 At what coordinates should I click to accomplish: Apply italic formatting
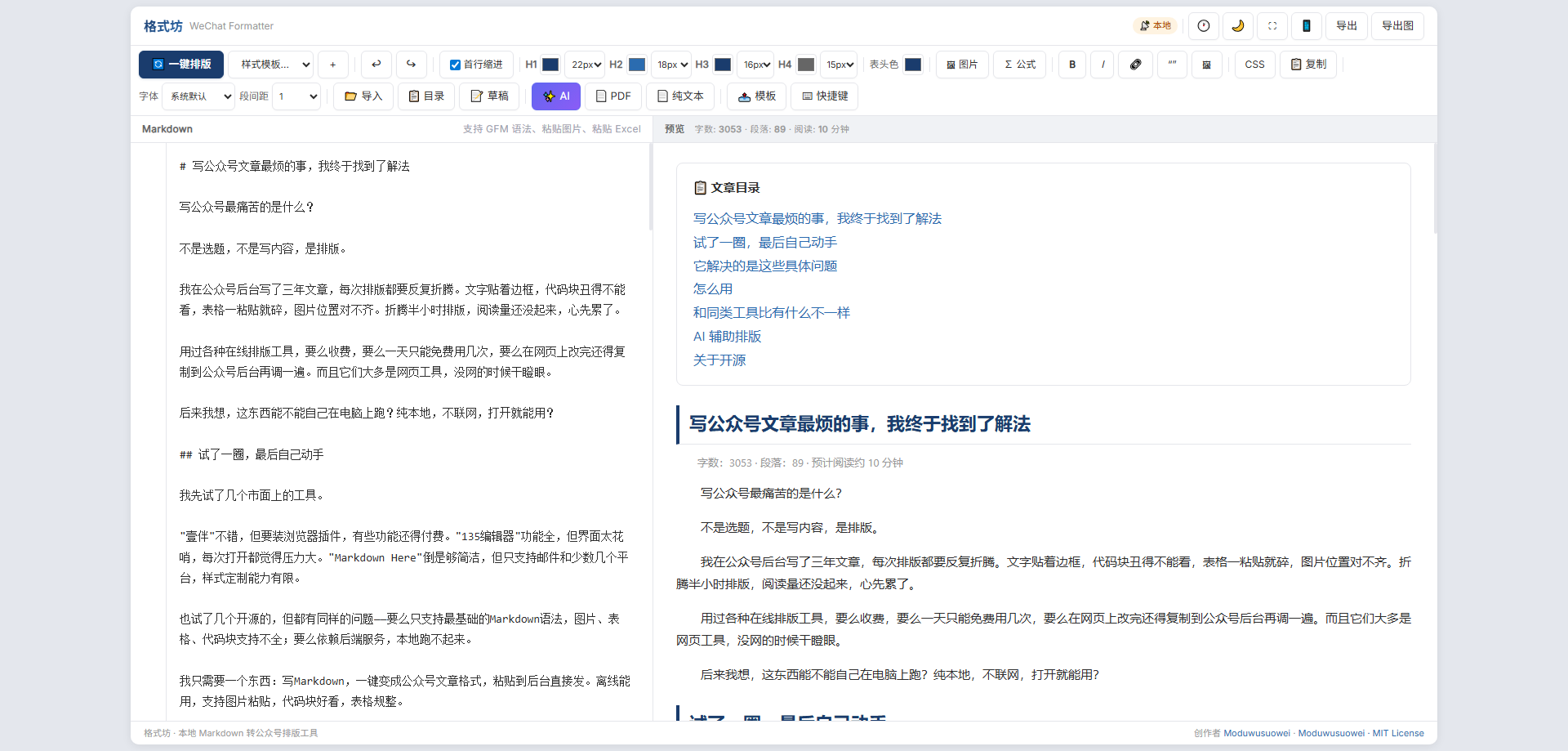click(x=1102, y=65)
